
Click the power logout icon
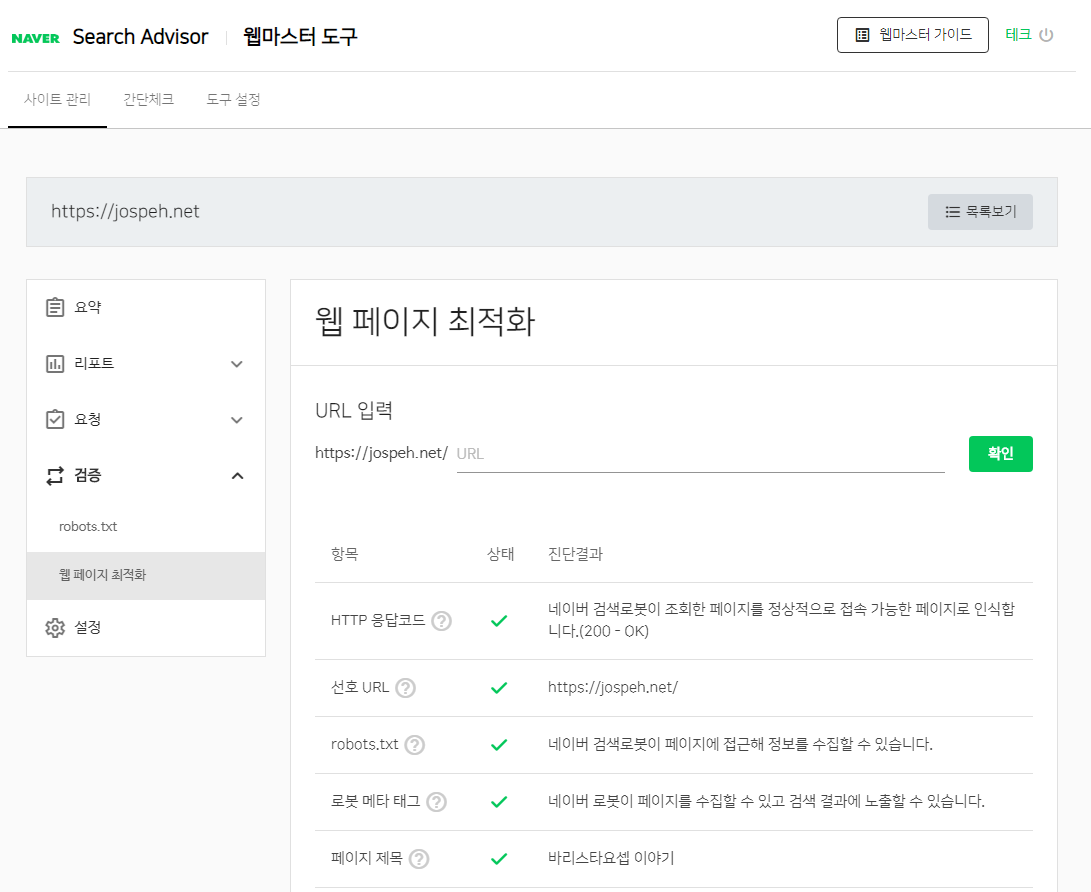coord(1046,35)
